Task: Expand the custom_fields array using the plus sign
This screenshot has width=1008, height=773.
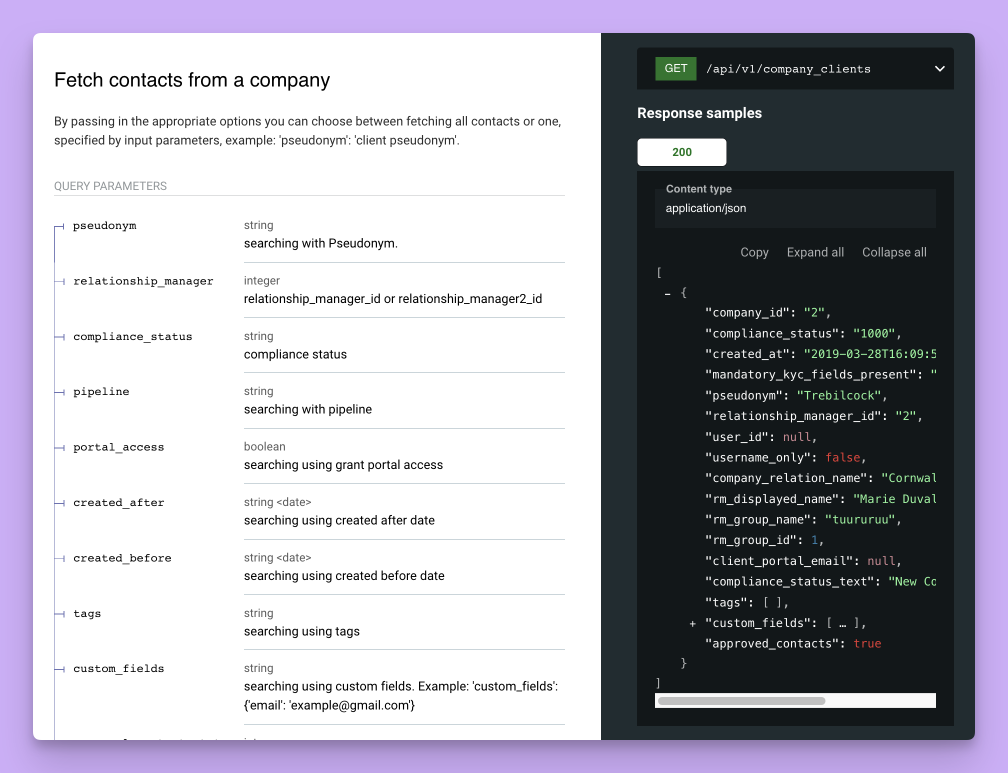Action: [692, 622]
